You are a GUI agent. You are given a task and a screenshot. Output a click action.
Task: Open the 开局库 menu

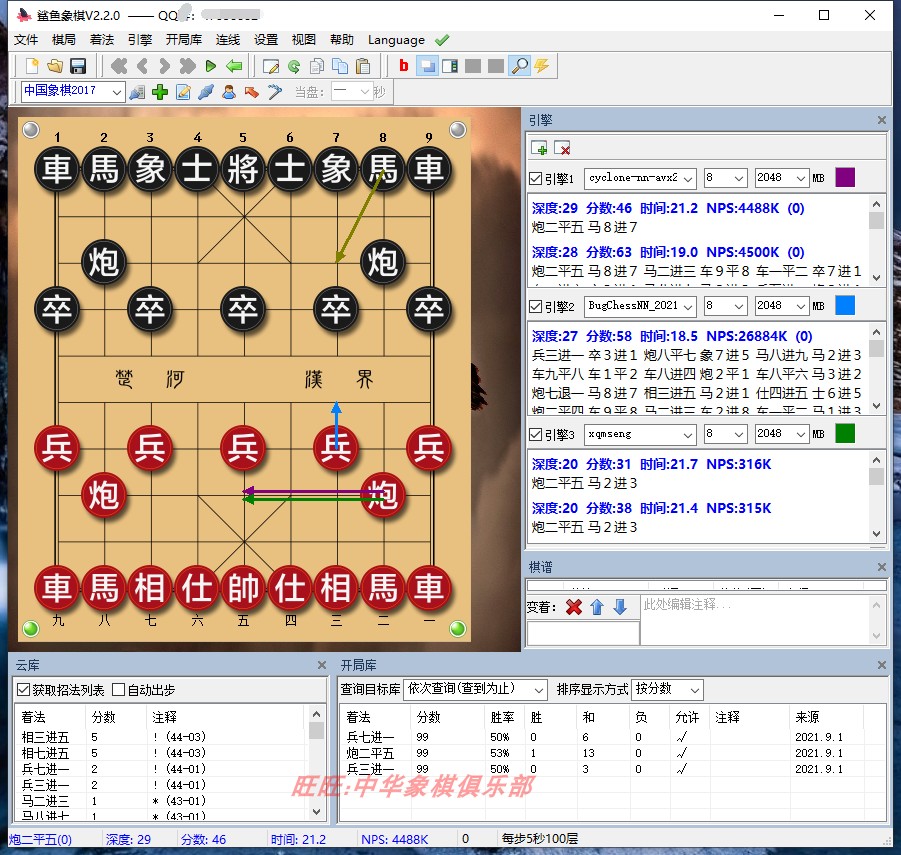click(x=184, y=40)
